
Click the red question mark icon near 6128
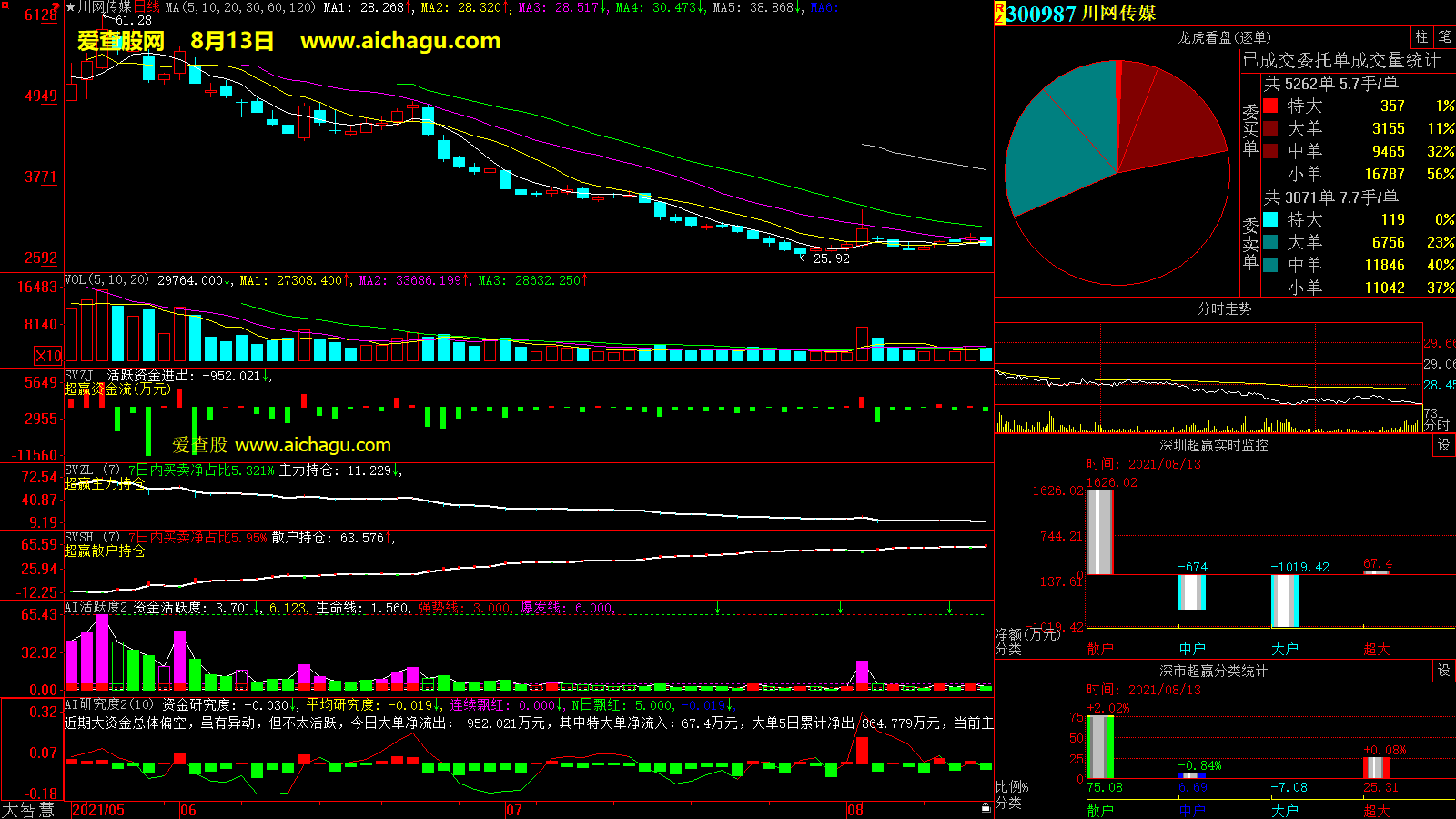point(62,13)
